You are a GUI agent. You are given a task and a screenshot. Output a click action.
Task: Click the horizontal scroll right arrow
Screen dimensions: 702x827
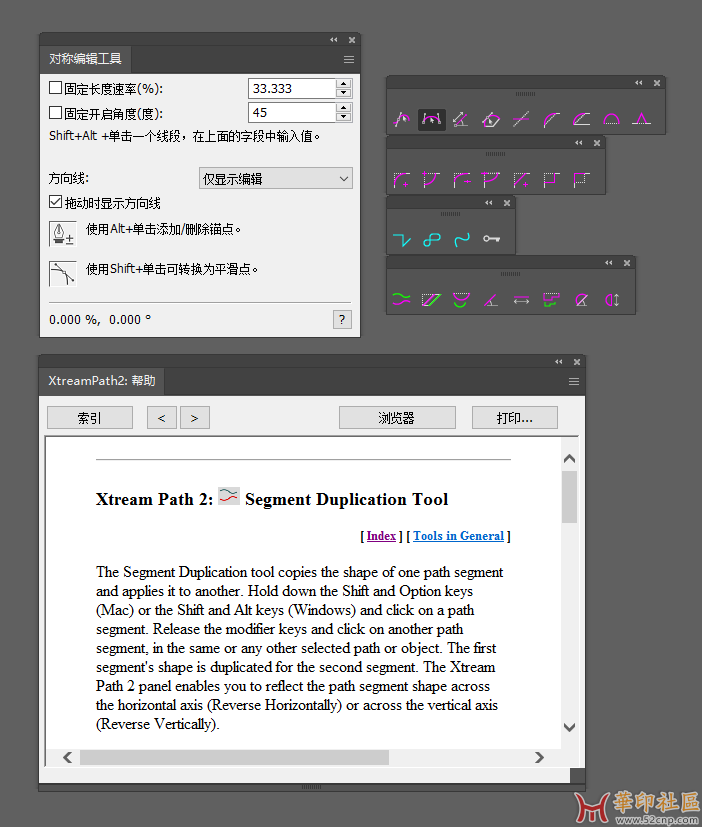click(x=539, y=757)
